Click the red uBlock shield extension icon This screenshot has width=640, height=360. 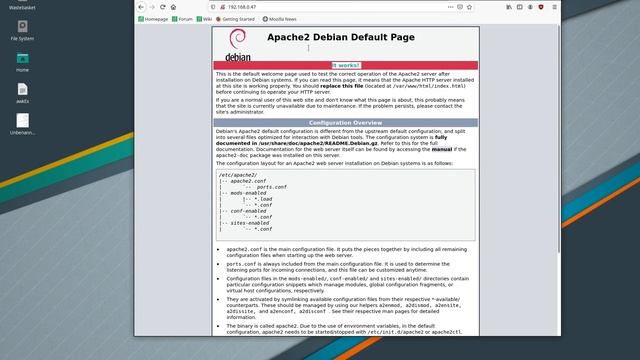pos(541,7)
